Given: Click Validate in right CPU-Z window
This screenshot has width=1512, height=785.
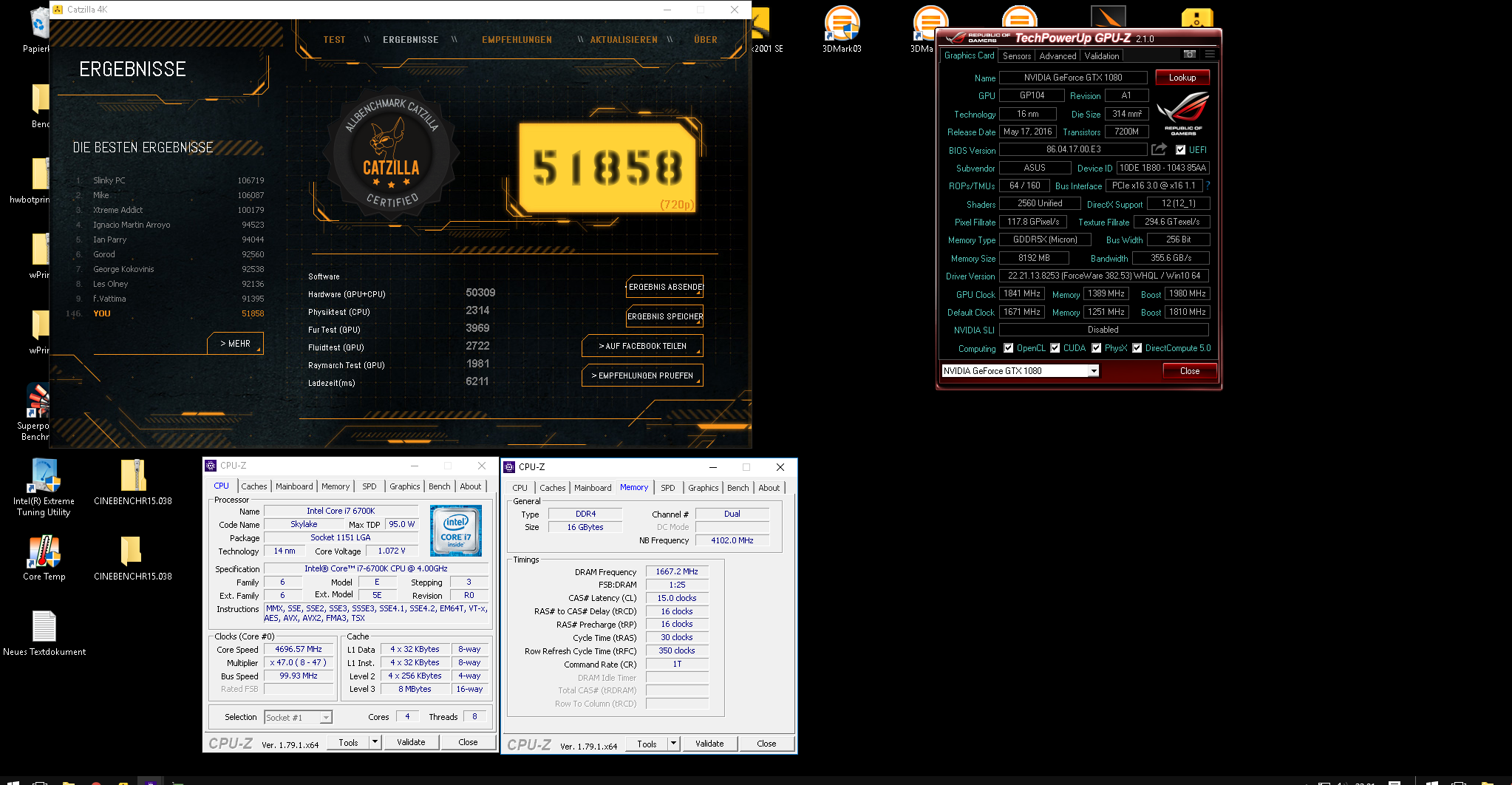Looking at the screenshot, I should [709, 744].
